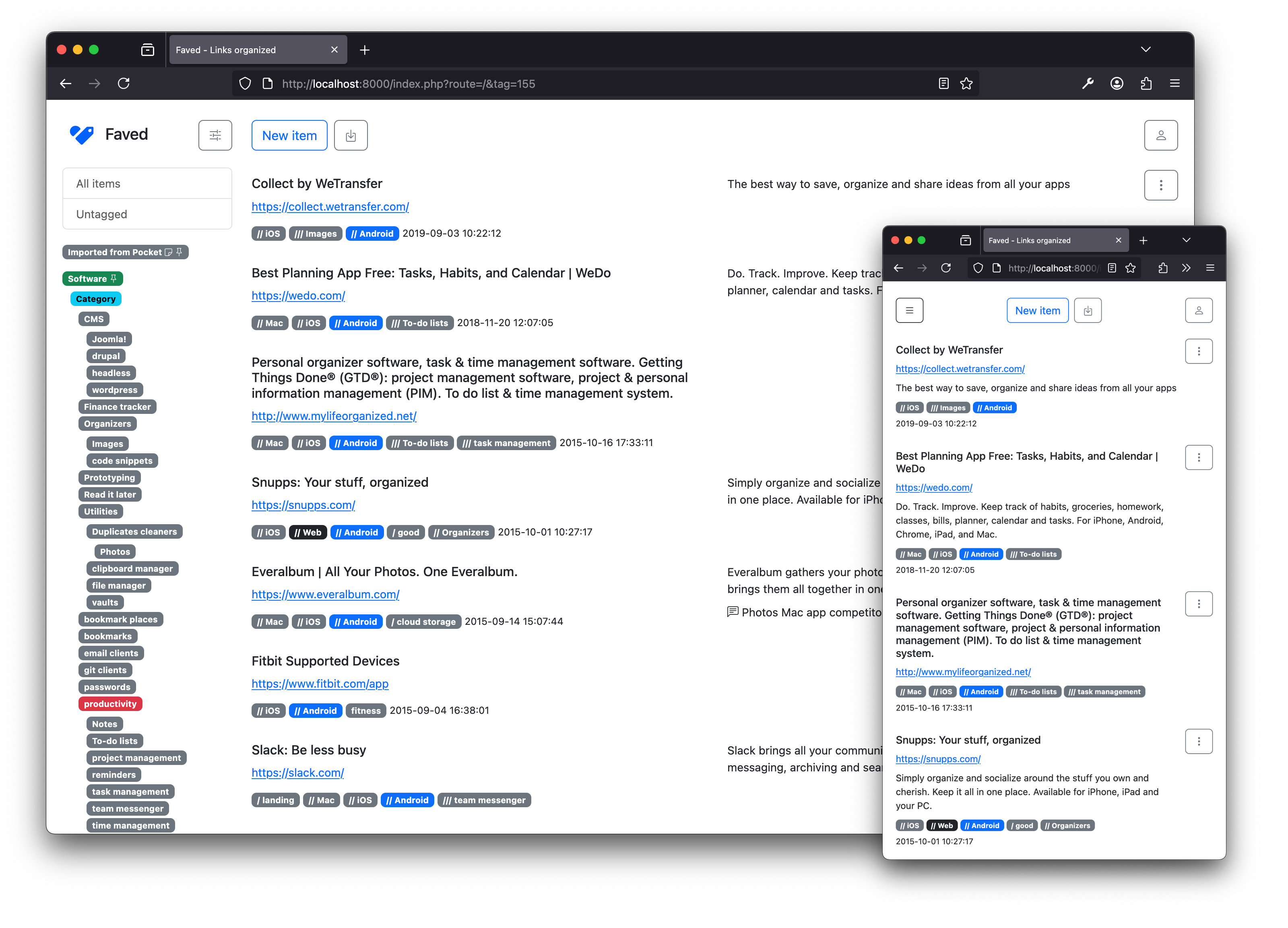Select the clipboard manager tag in sidebar
Image resolution: width=1288 pixels, height=928 pixels.
click(132, 568)
